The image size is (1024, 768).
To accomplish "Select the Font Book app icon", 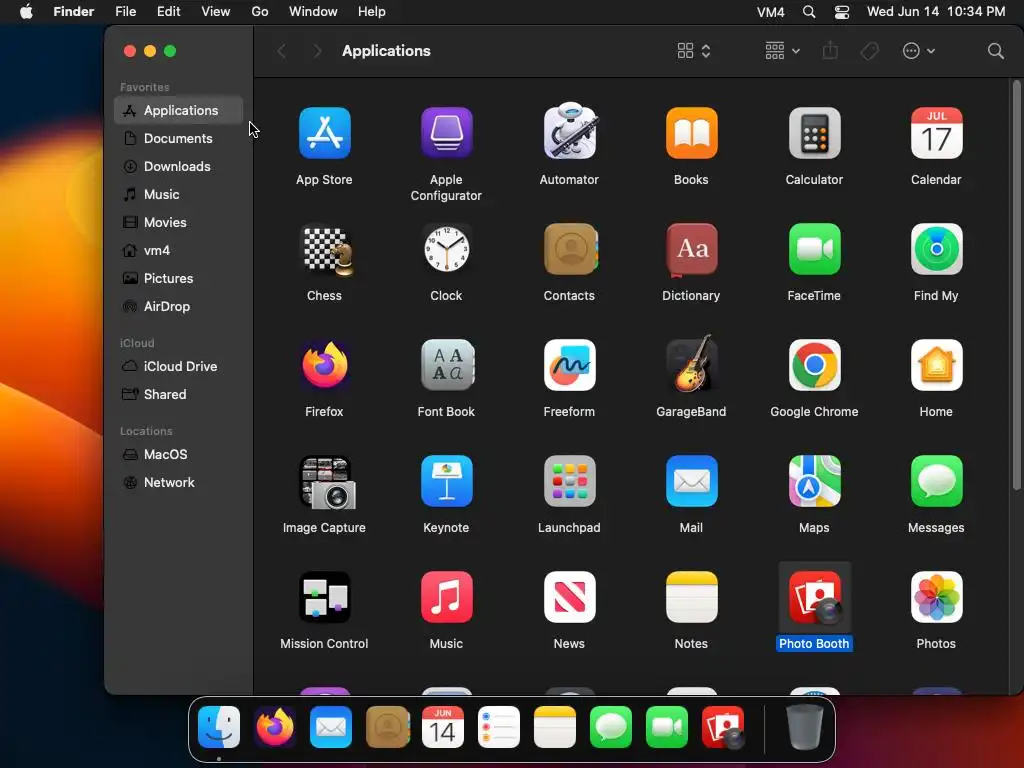I will (447, 365).
